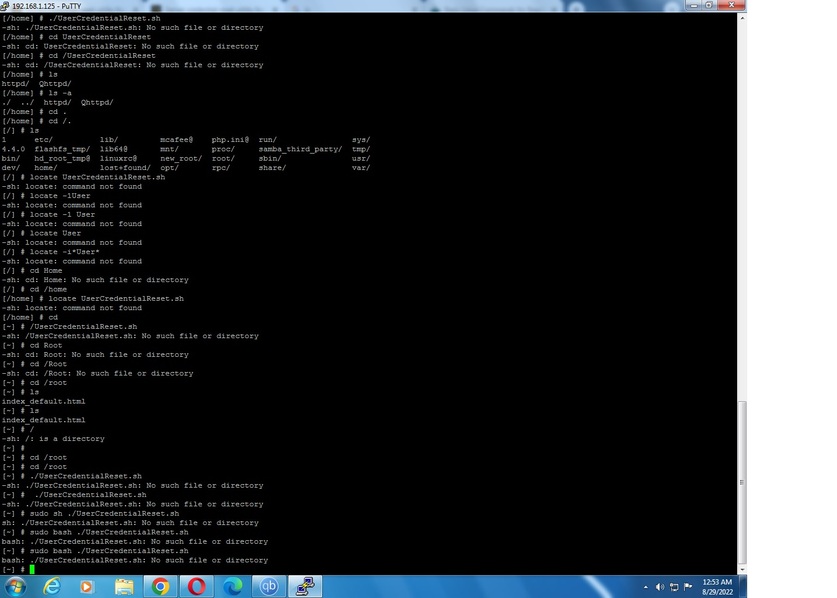Click '-sh: cd: Home: No such file' error line

(95, 280)
